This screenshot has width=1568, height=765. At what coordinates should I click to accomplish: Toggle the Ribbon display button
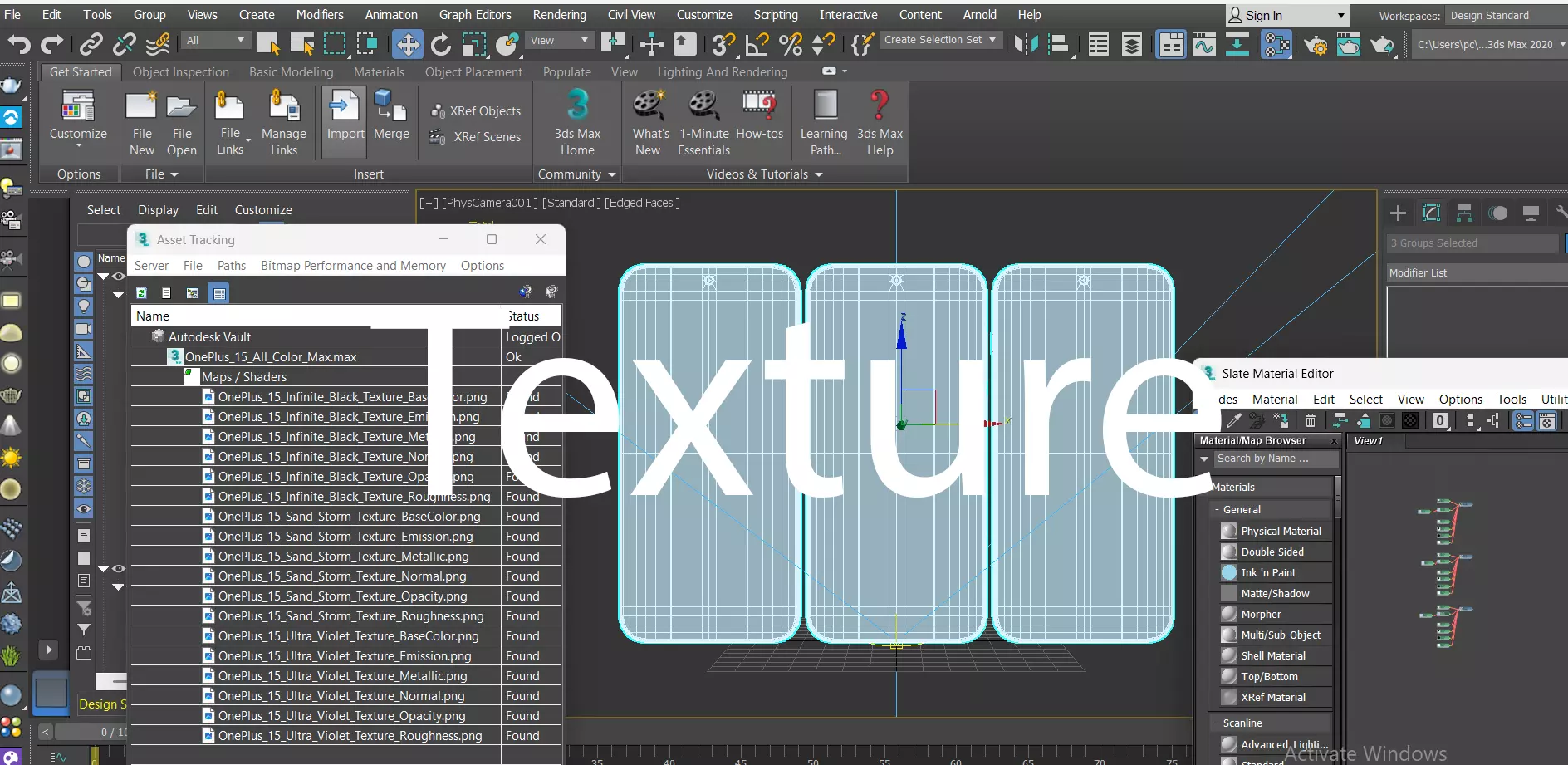(x=1171, y=44)
